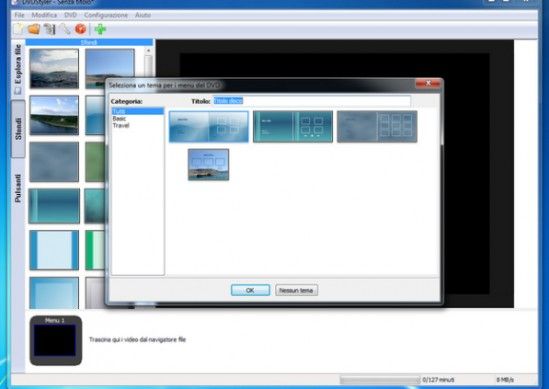This screenshot has height=389, width=549.
Task: Click the Save project toolbar icon
Action: [x=49, y=29]
